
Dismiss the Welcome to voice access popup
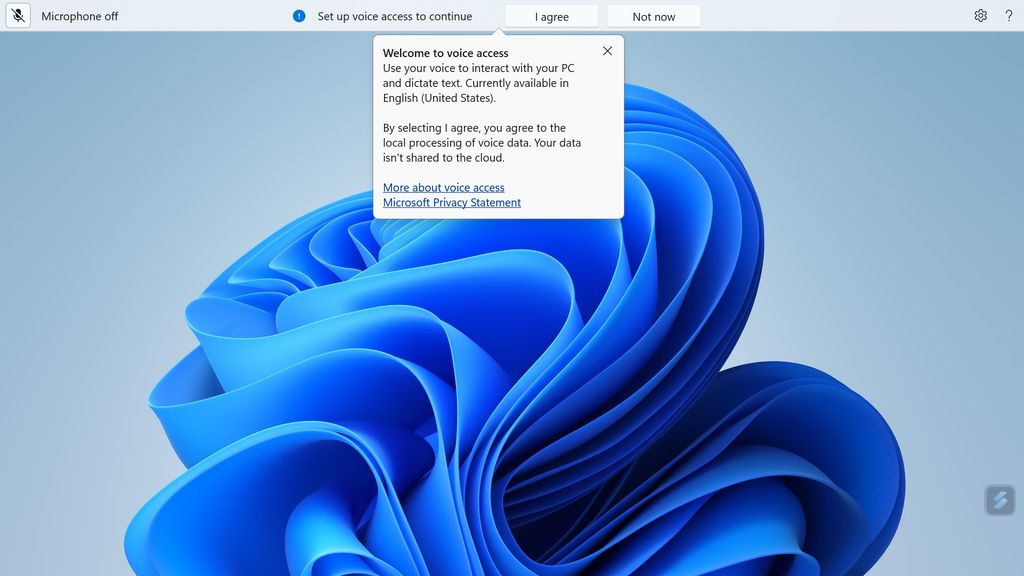pos(607,50)
